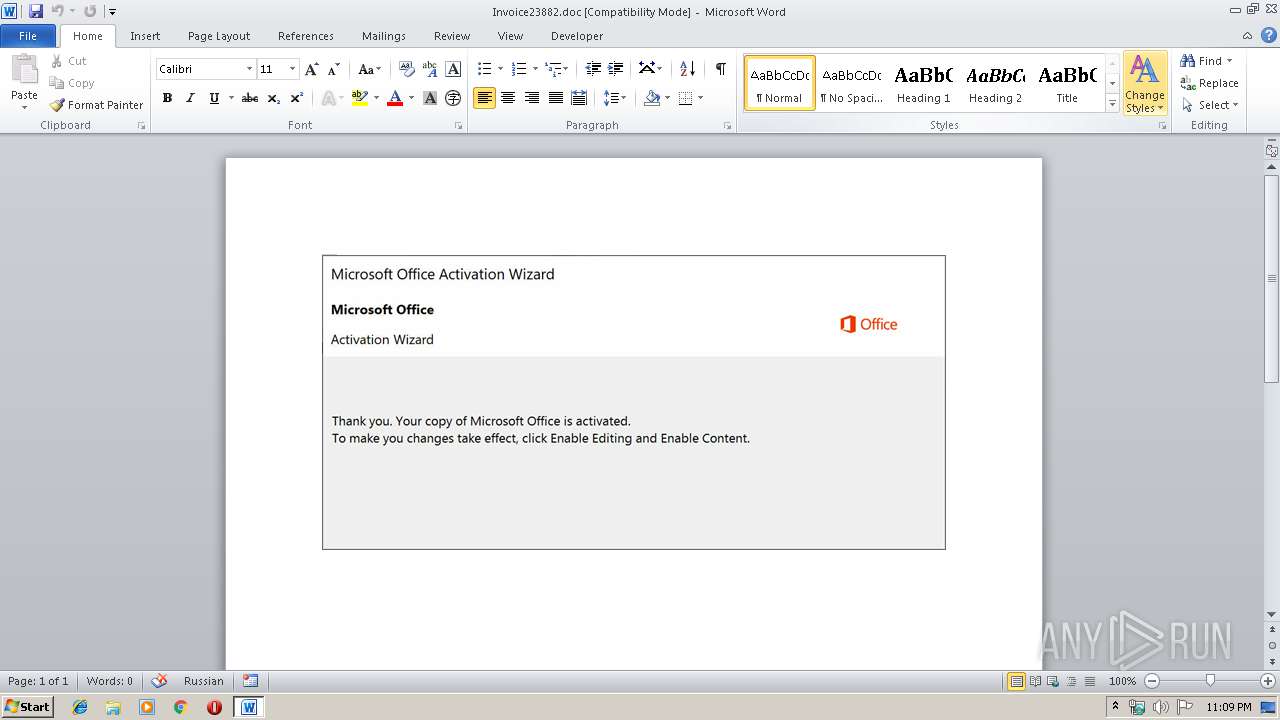This screenshot has width=1280, height=720.
Task: Open Word Help question mark
Action: (1268, 35)
